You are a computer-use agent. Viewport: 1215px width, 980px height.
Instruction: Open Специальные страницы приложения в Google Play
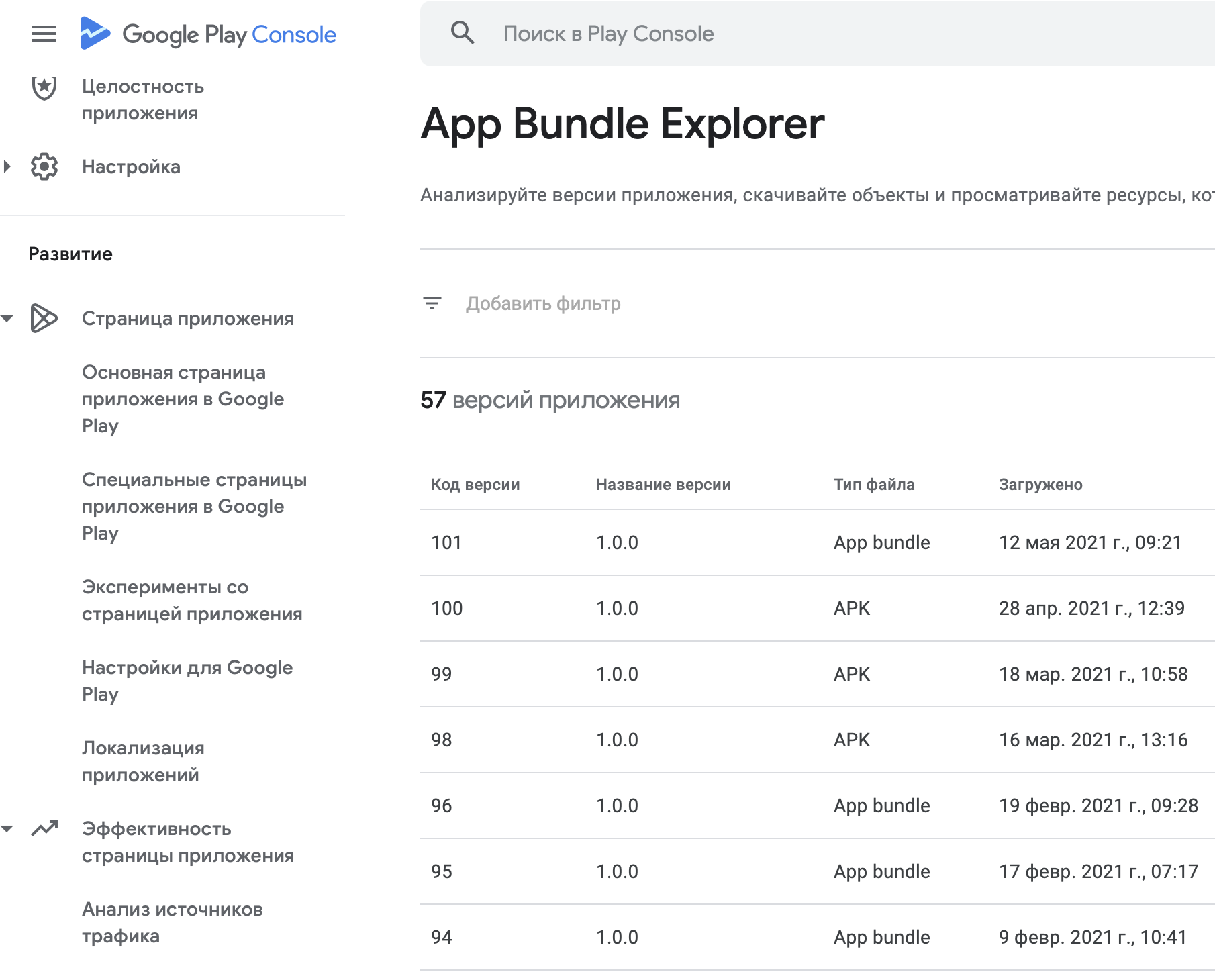[194, 506]
